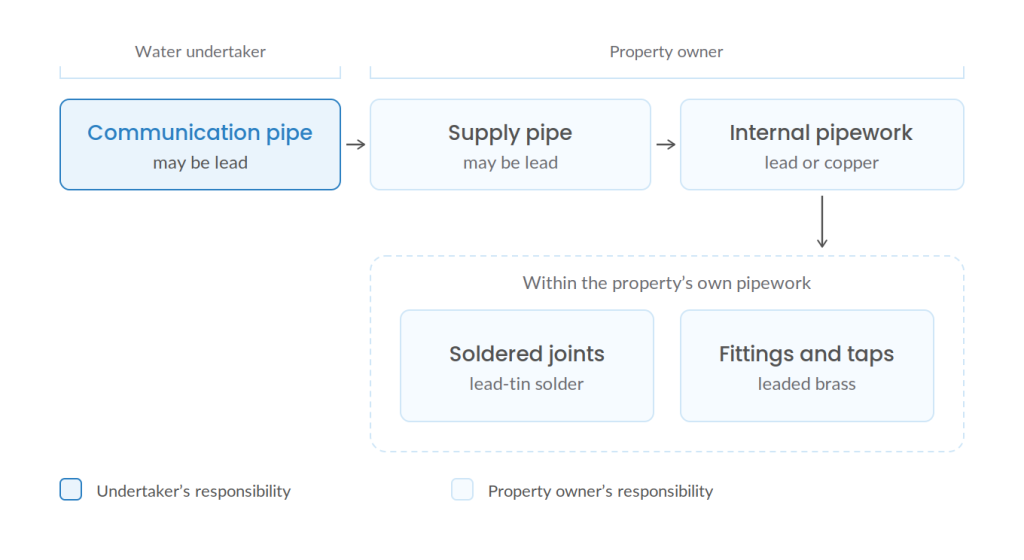Click the Water undertaker header label

tap(200, 52)
